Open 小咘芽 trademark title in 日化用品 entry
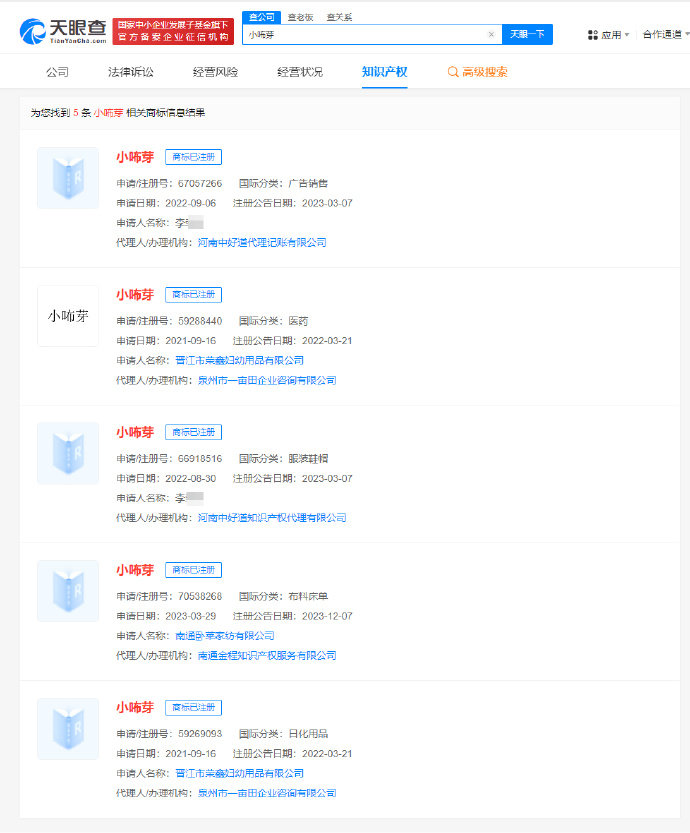 coord(135,708)
